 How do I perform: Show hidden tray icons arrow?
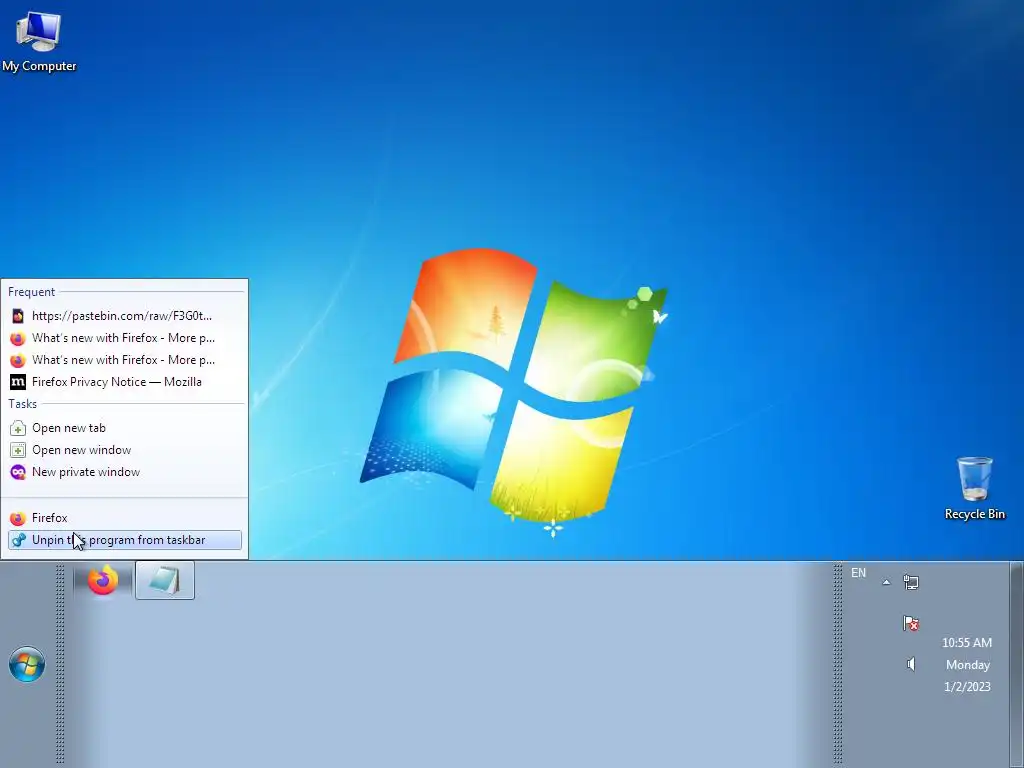click(886, 582)
